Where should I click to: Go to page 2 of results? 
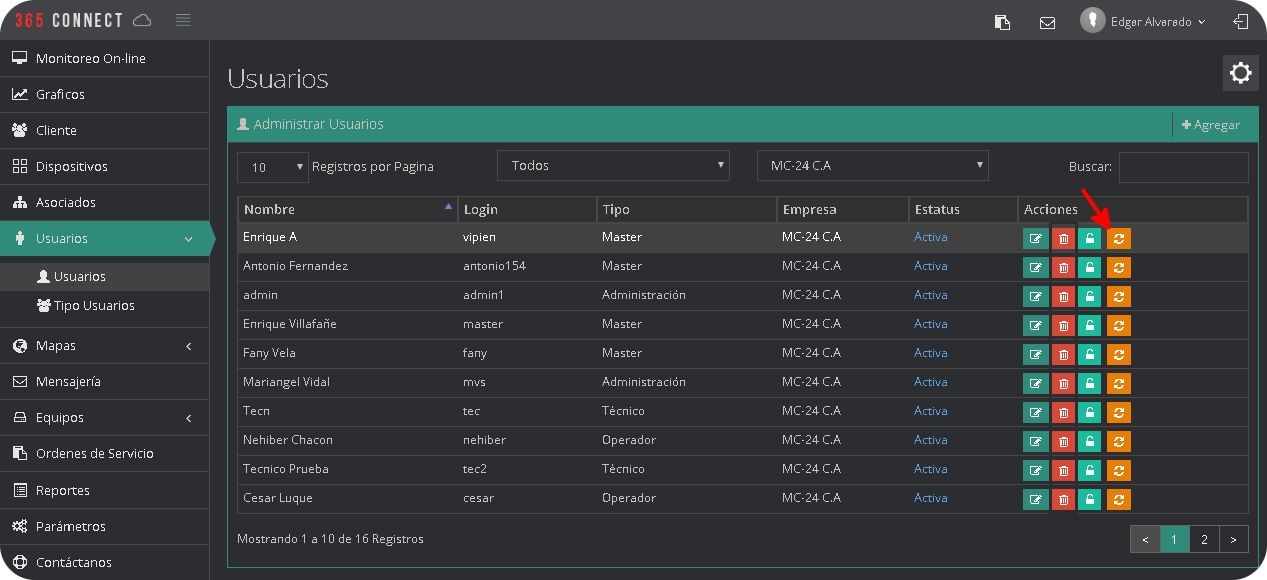1204,540
